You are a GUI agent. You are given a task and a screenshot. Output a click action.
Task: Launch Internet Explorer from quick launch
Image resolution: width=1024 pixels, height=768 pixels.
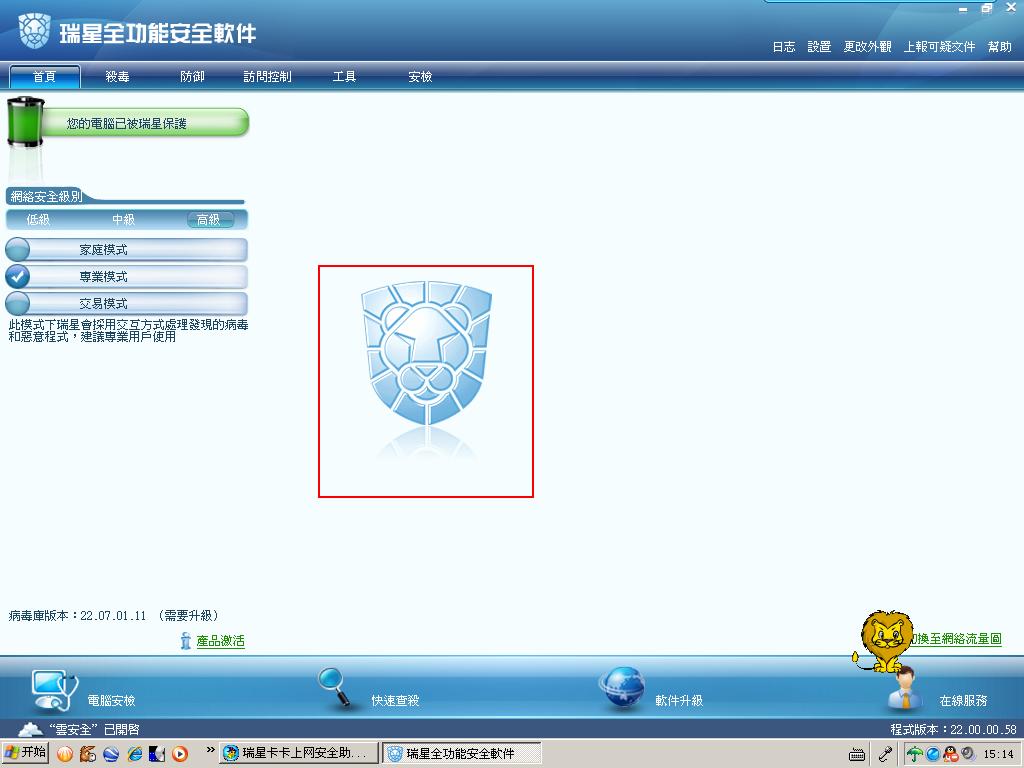point(135,754)
